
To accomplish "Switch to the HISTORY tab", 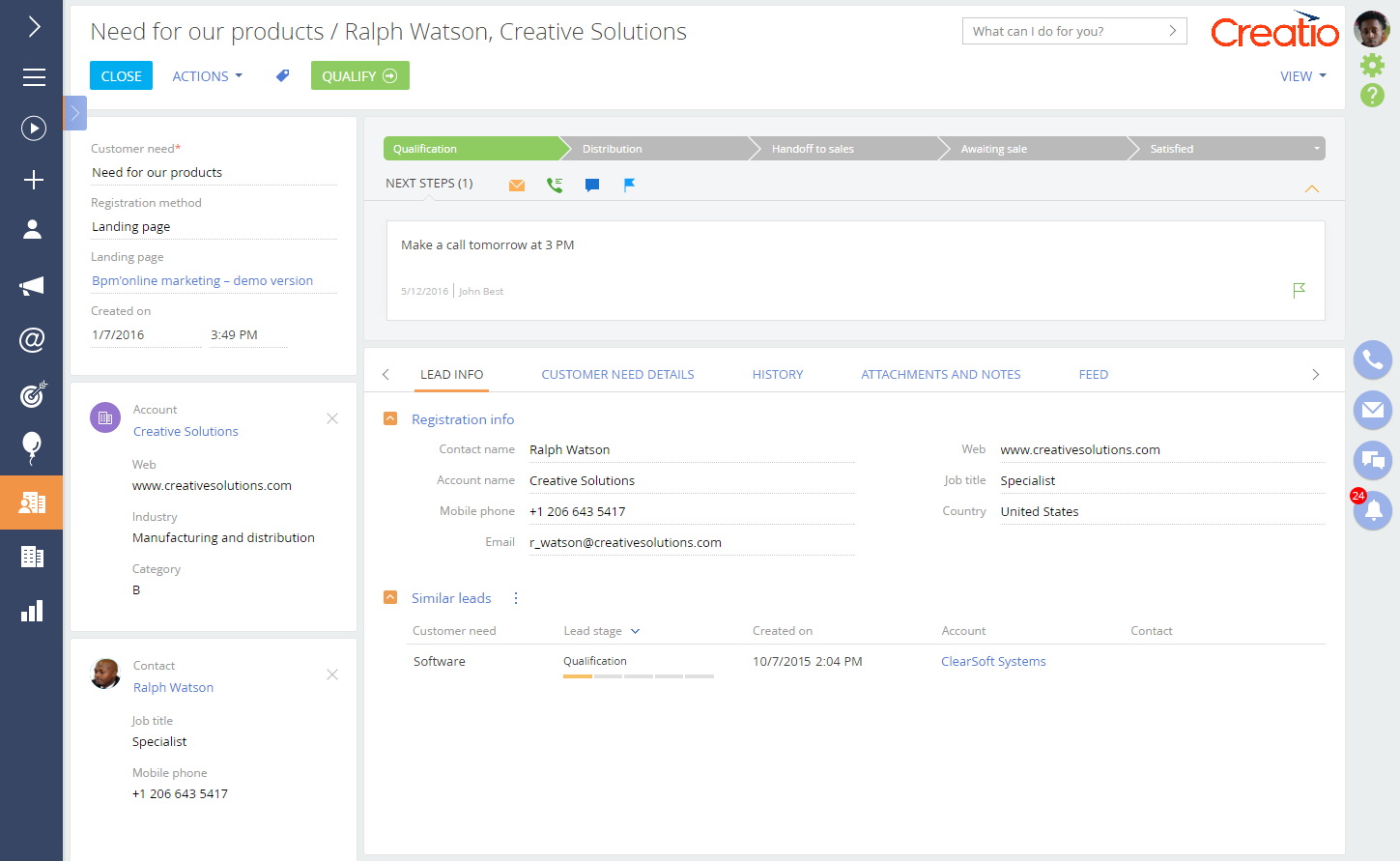I will click(778, 374).
